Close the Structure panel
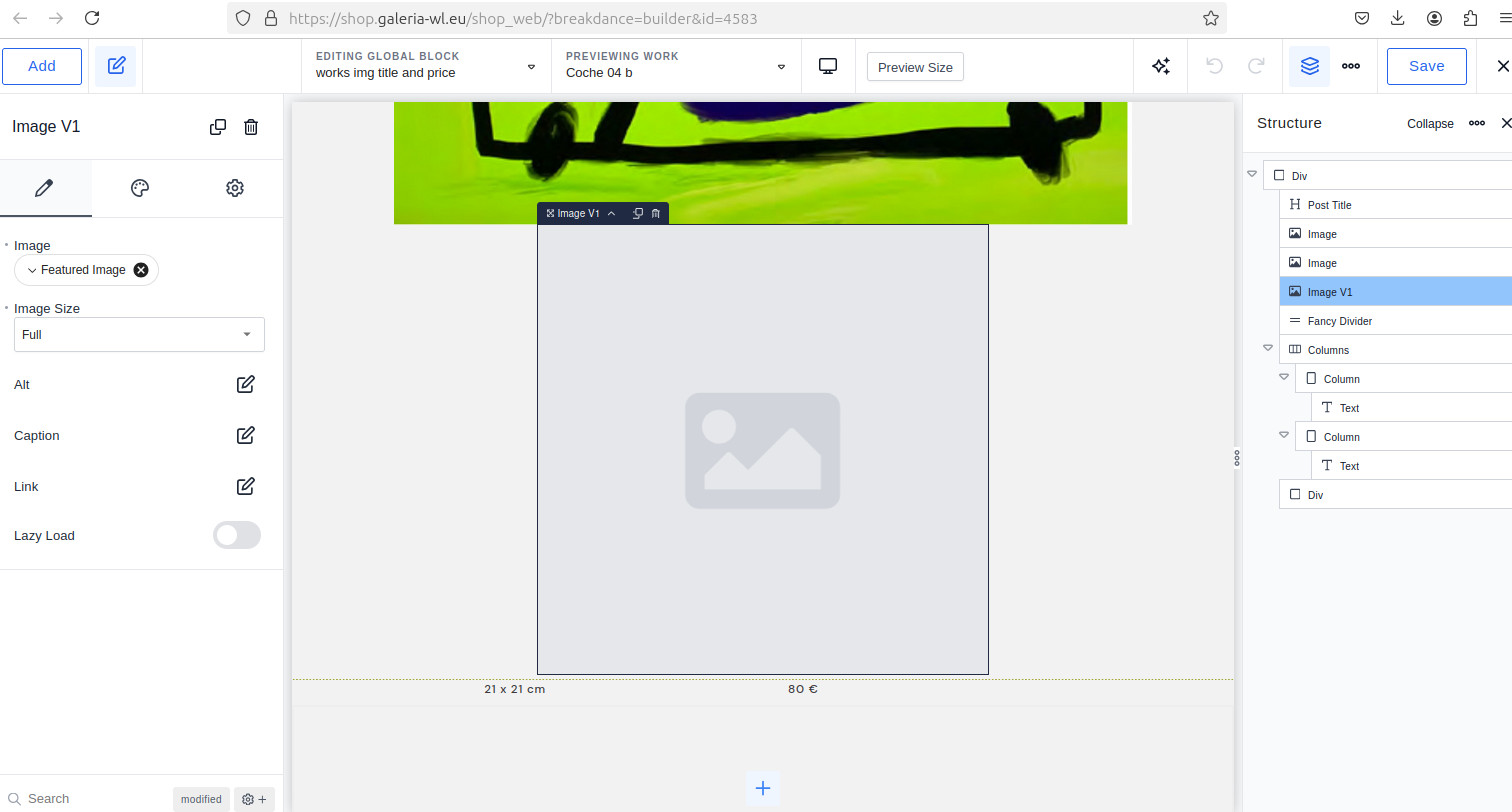Viewport: 1512px width, 812px height. tap(1506, 123)
